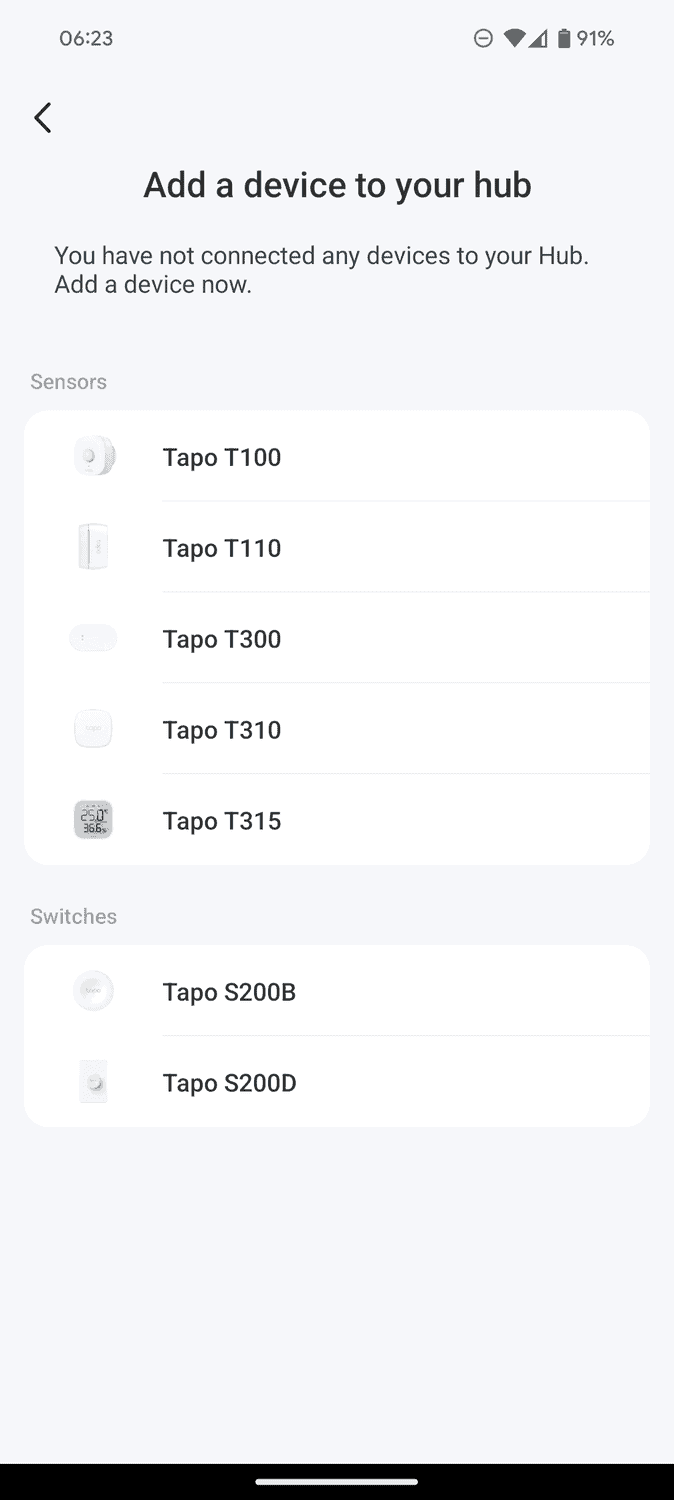Tap the Tapo T300 water leak sensor icon

tap(93, 638)
